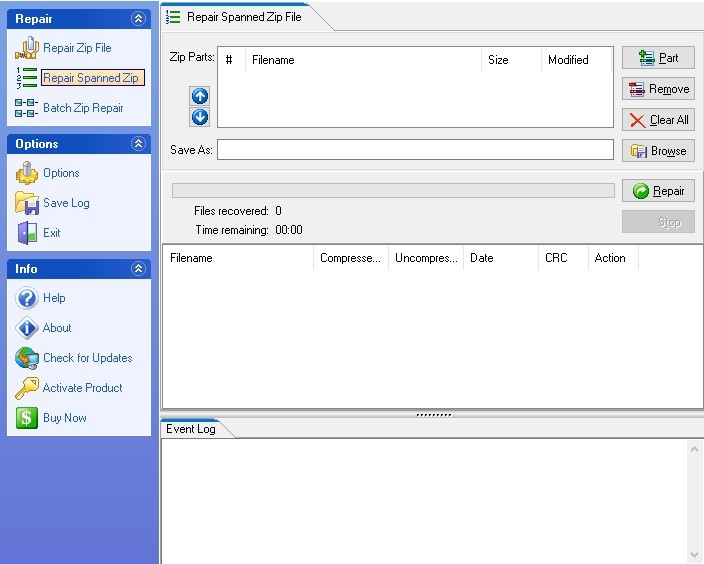The image size is (704, 564).
Task: Sort results by Uncompres... column
Action: click(426, 258)
